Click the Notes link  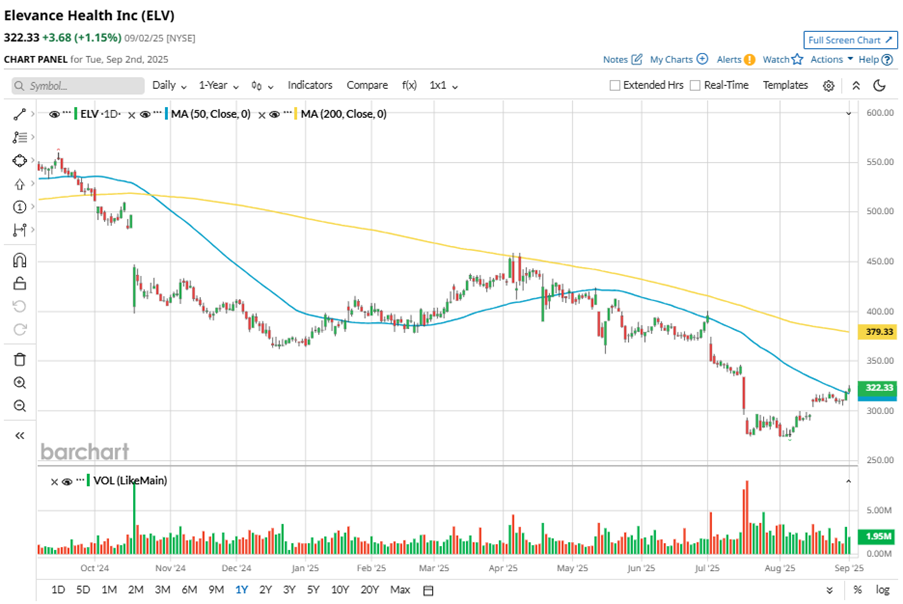(x=615, y=59)
